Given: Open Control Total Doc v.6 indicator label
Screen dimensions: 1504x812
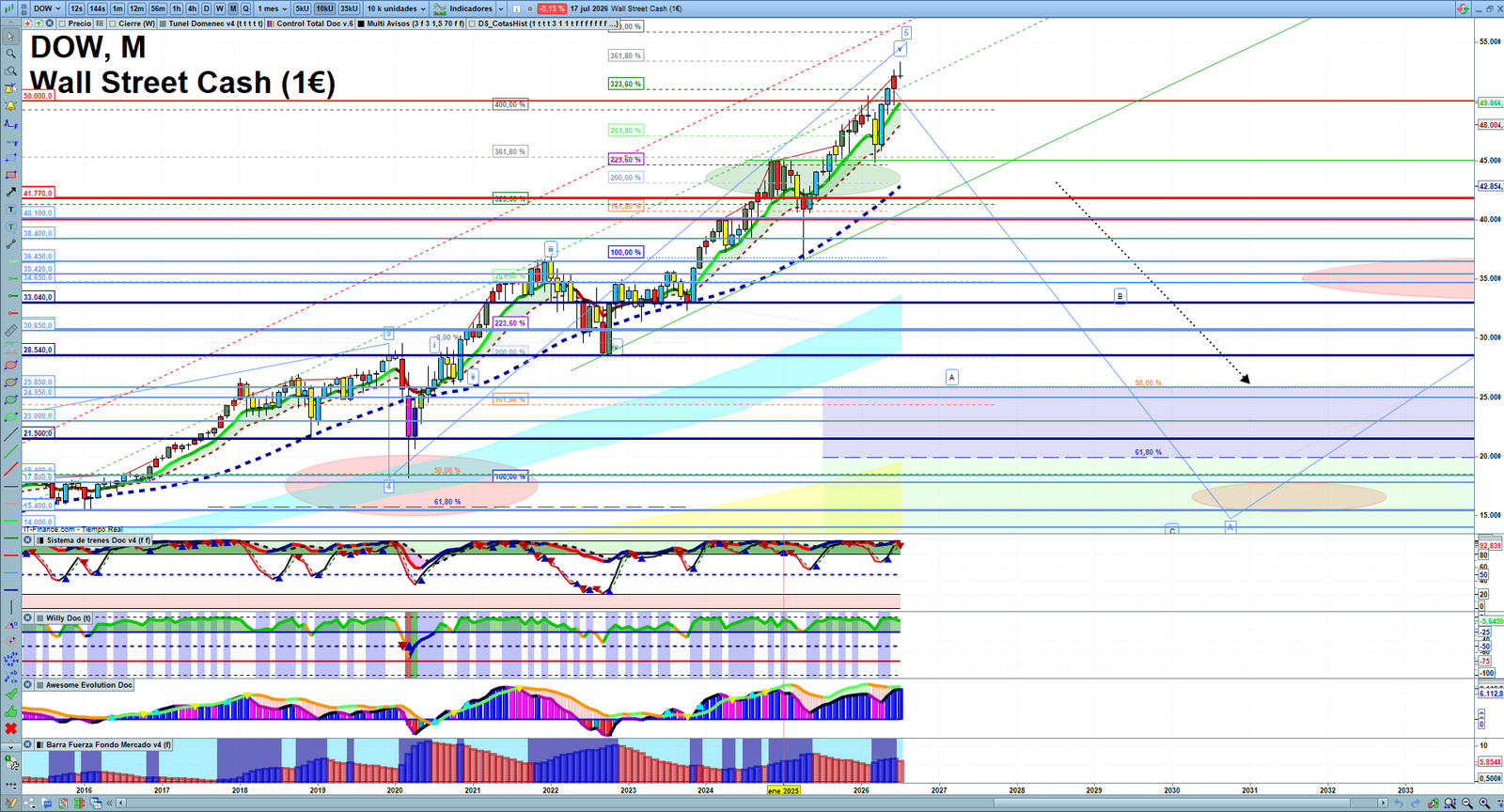Looking at the screenshot, I should [x=309, y=23].
